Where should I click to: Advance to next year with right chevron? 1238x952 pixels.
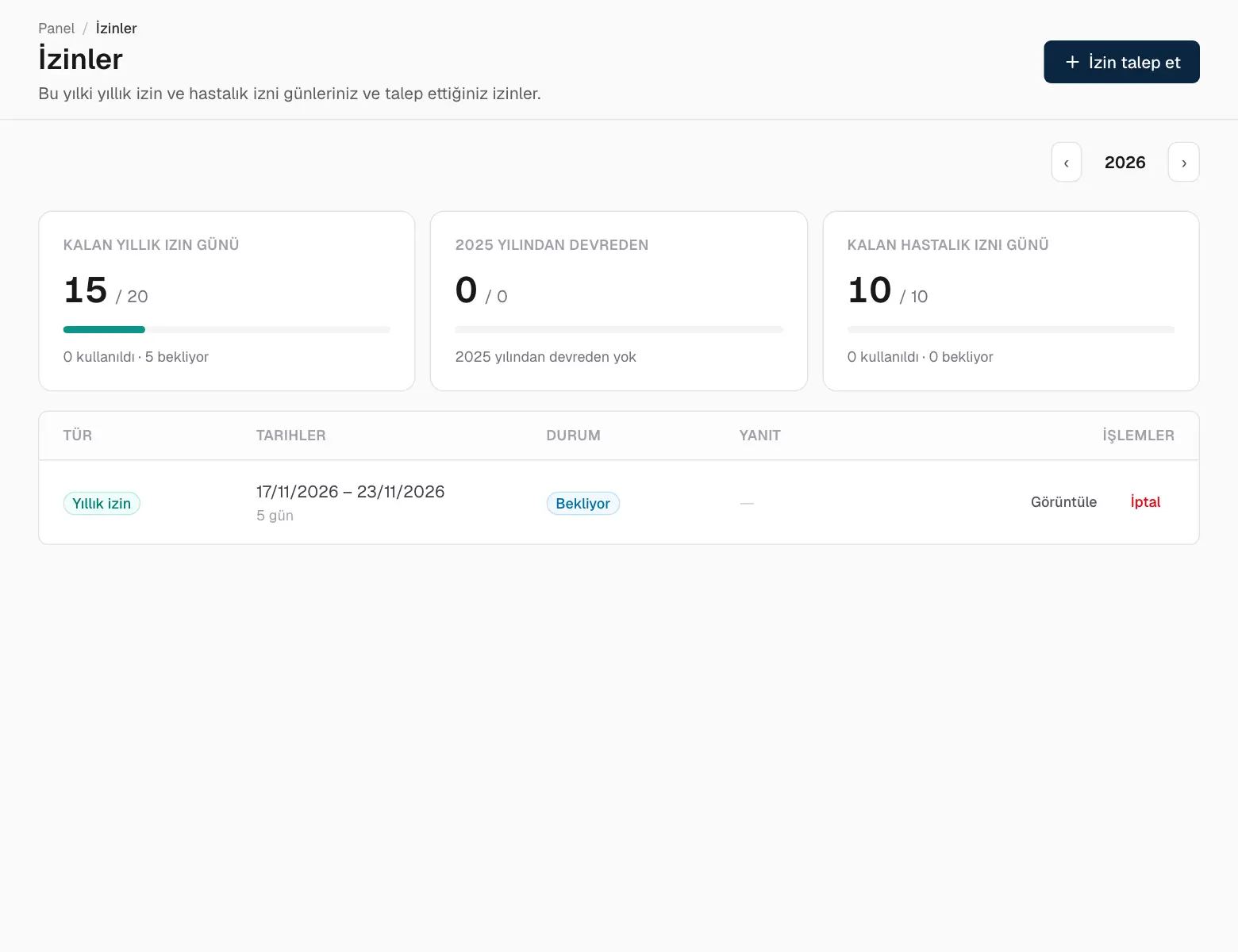(1184, 162)
